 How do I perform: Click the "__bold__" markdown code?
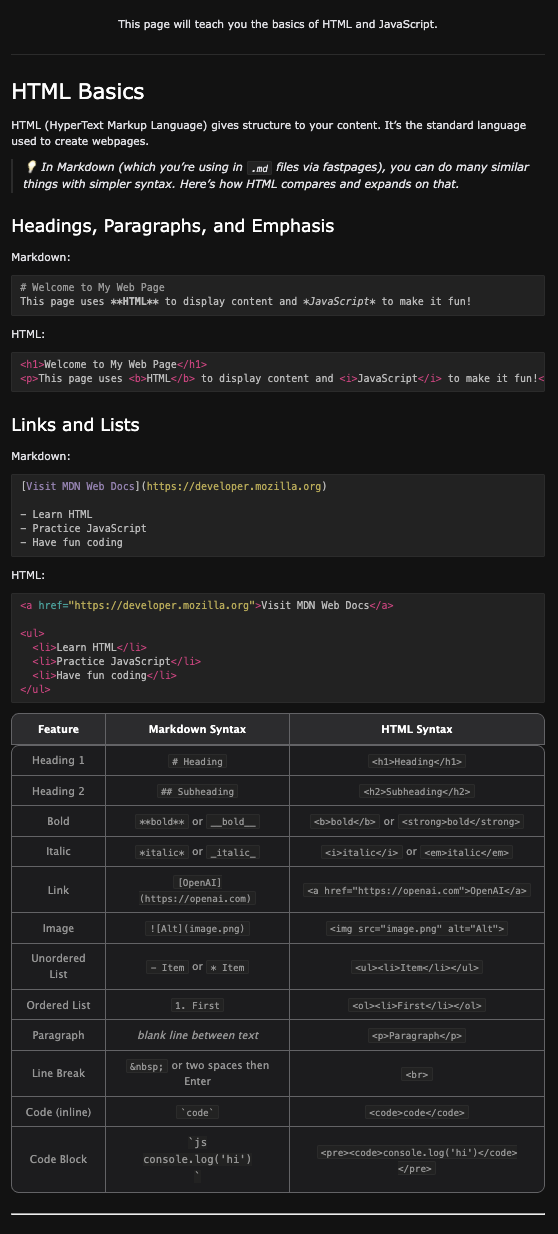pos(233,822)
